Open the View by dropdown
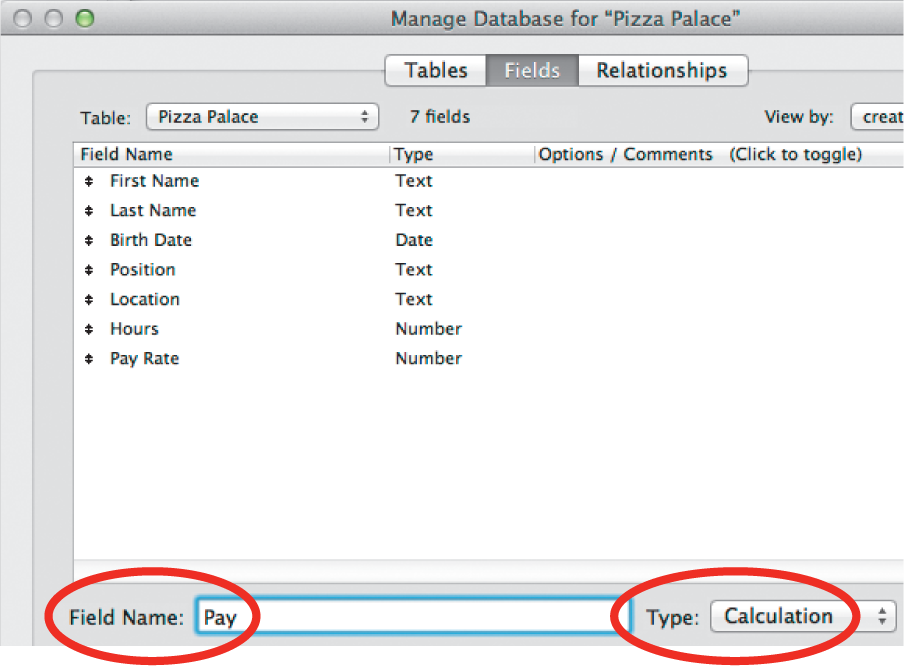 [877, 117]
